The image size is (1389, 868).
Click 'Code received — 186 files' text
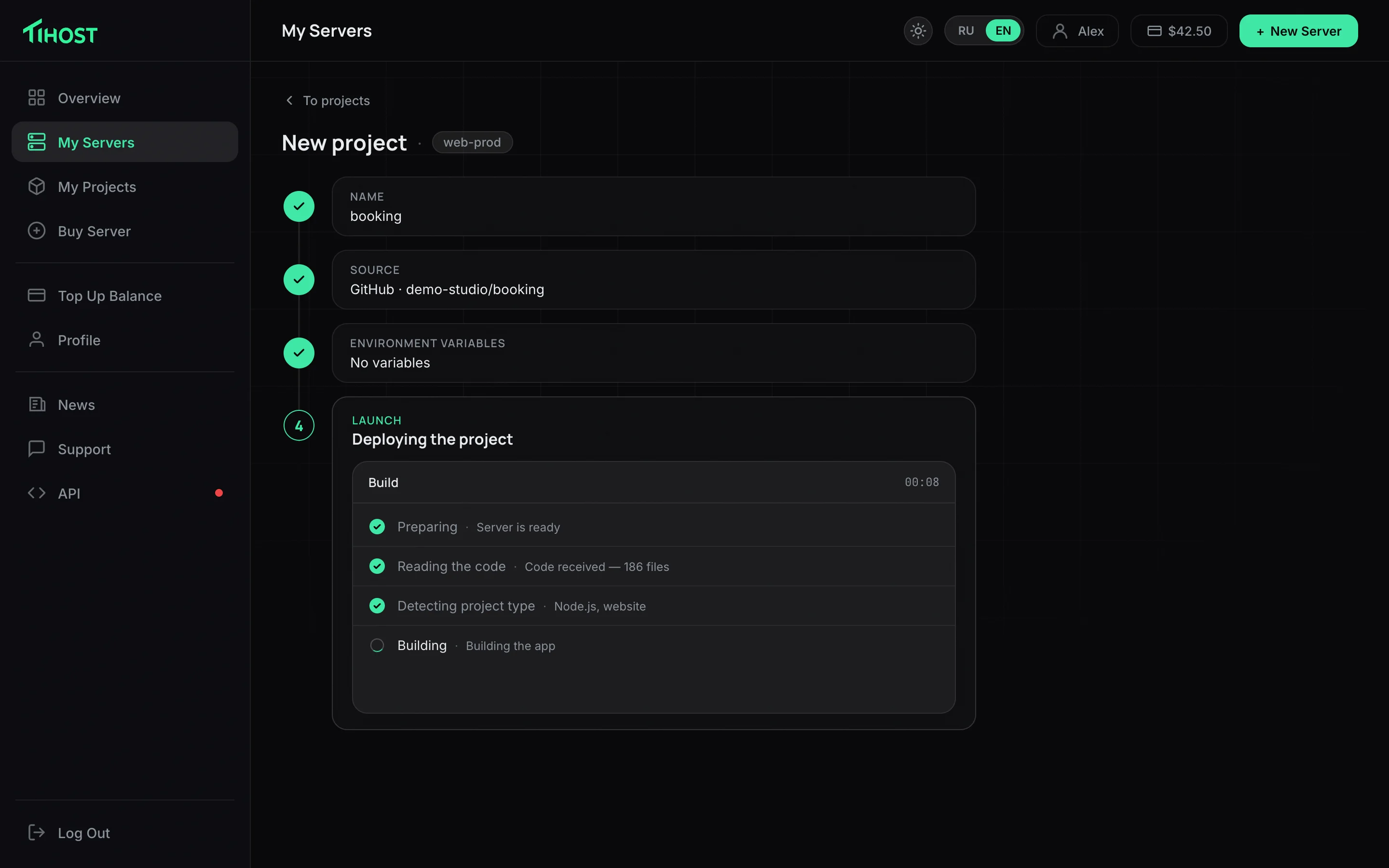click(597, 567)
